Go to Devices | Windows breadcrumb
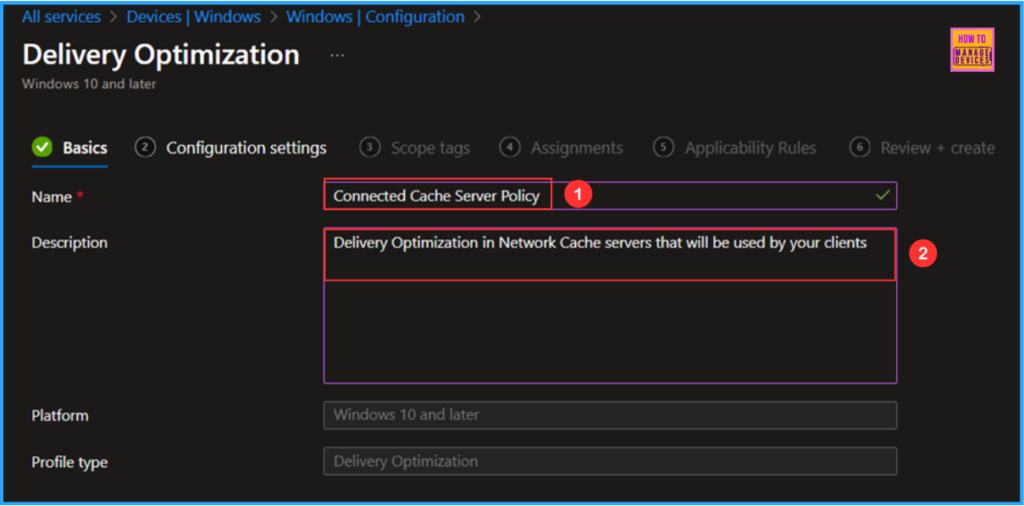1024x506 pixels. point(193,16)
